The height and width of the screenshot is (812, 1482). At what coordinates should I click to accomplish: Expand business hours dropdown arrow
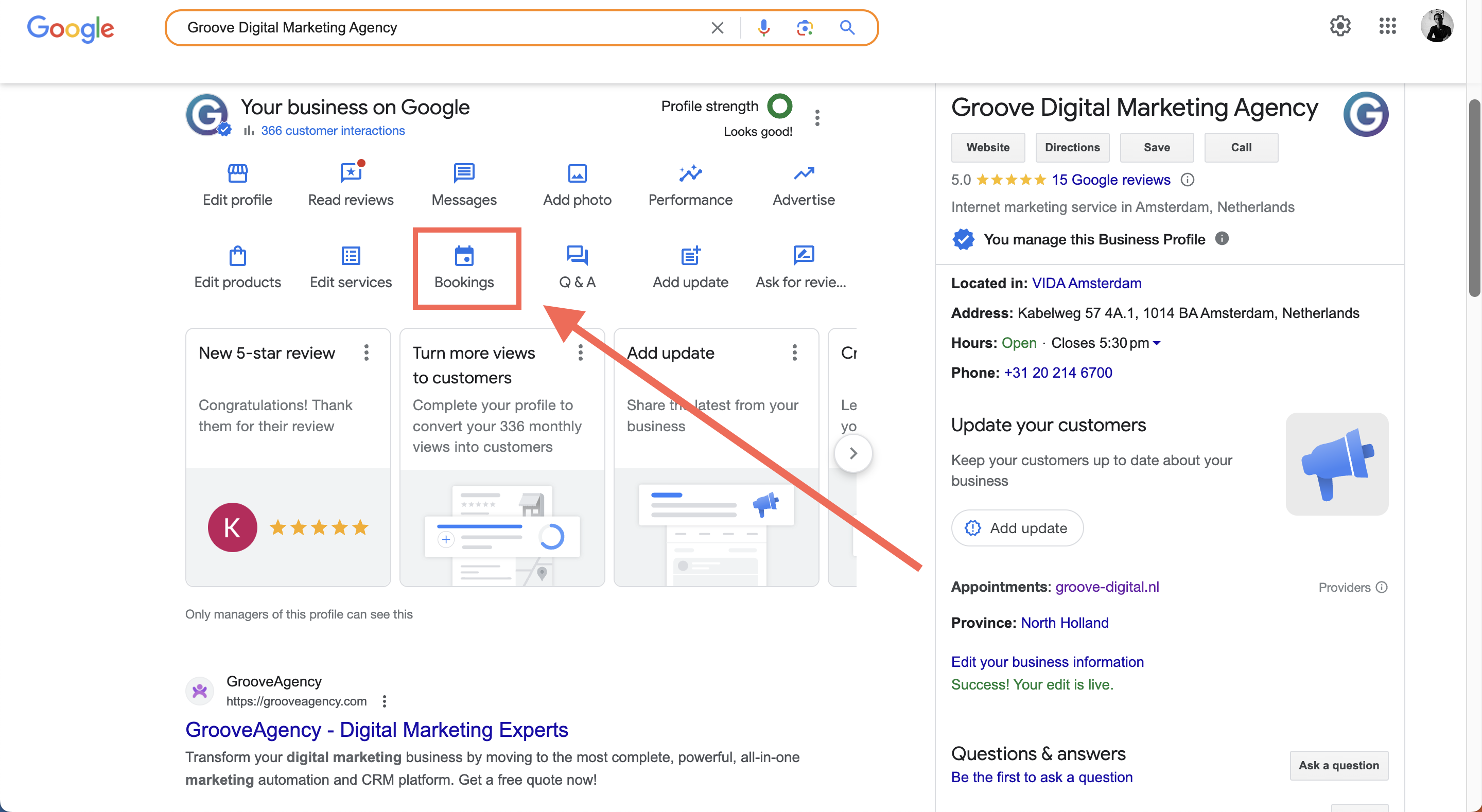(1157, 343)
